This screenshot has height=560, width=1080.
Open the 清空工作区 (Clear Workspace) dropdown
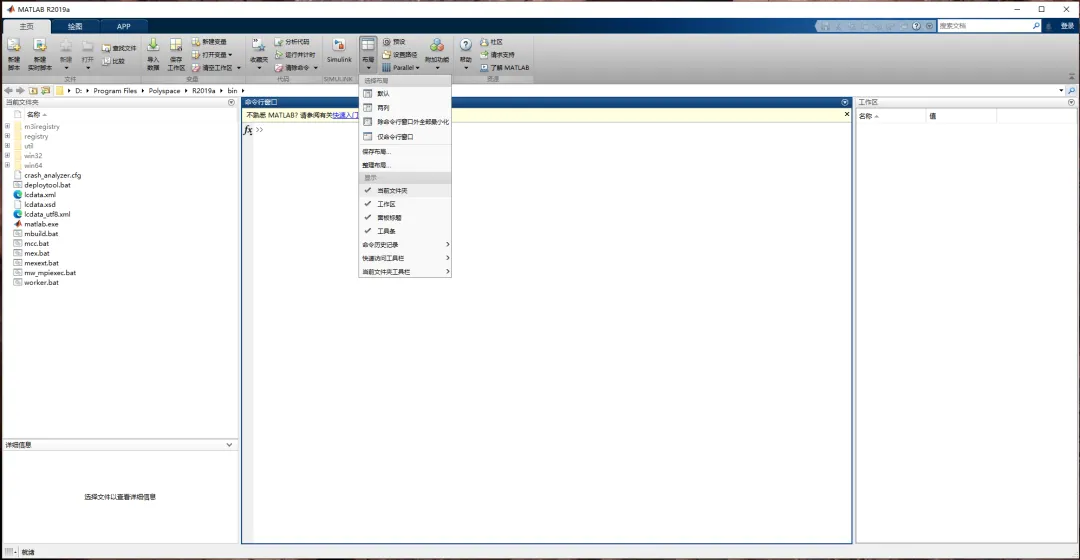(239, 68)
